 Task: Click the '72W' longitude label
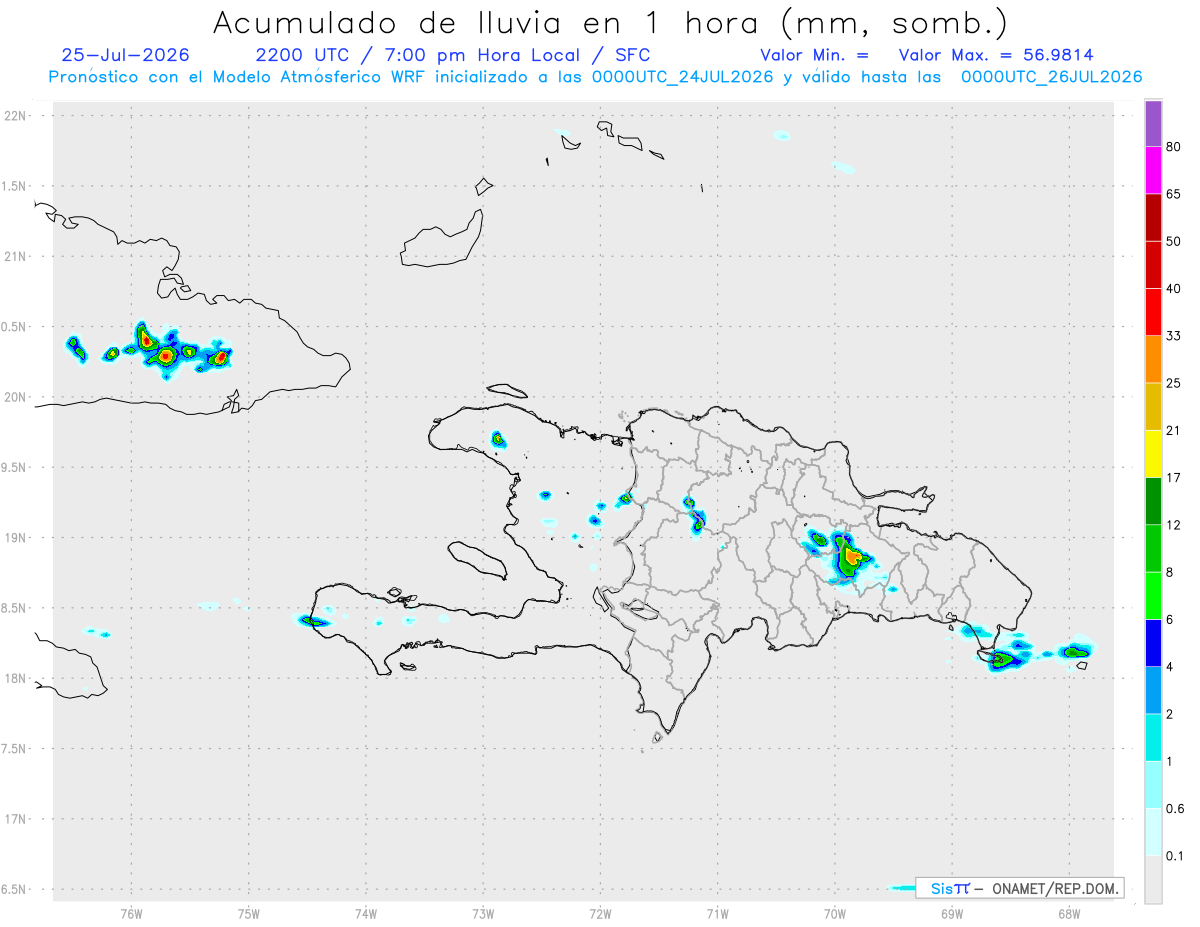click(x=600, y=914)
